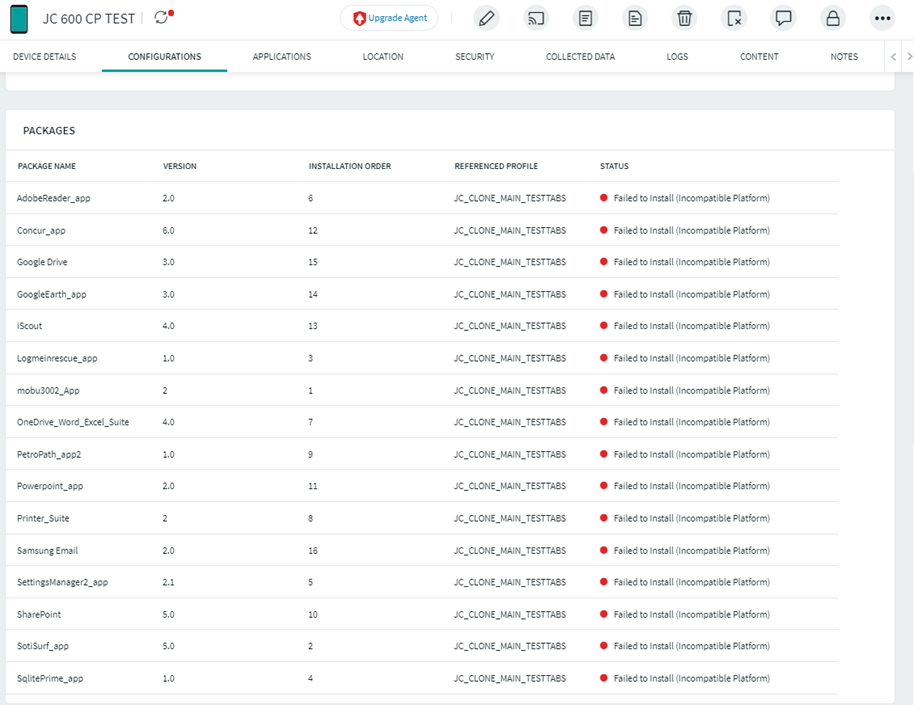Screen dimensions: 914x705
Task: Click the document with X icon
Action: pyautogui.click(x=734, y=18)
